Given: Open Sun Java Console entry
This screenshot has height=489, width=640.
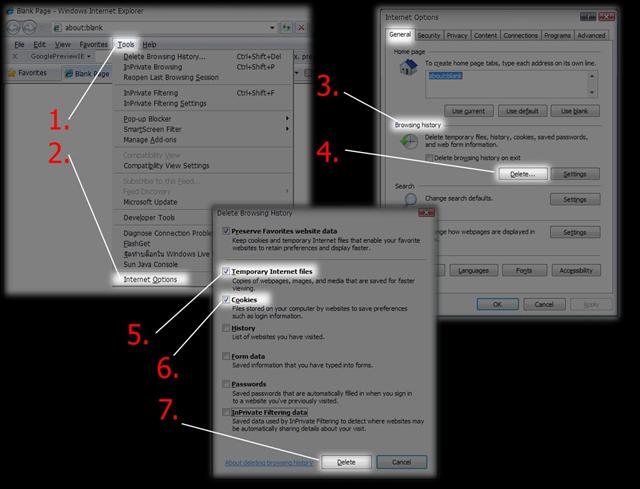Looking at the screenshot, I should click(151, 265).
